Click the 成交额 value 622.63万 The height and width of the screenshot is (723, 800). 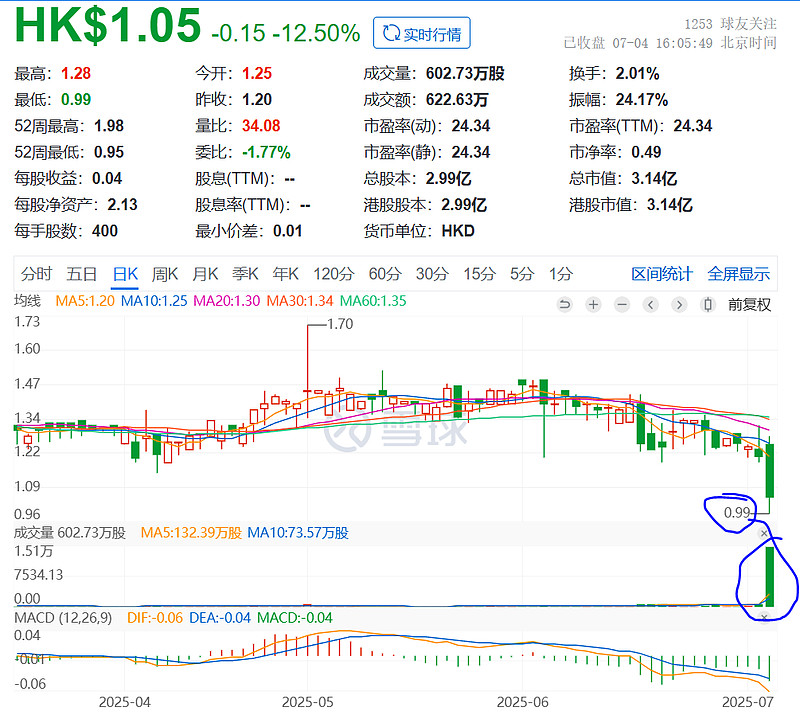[457, 99]
